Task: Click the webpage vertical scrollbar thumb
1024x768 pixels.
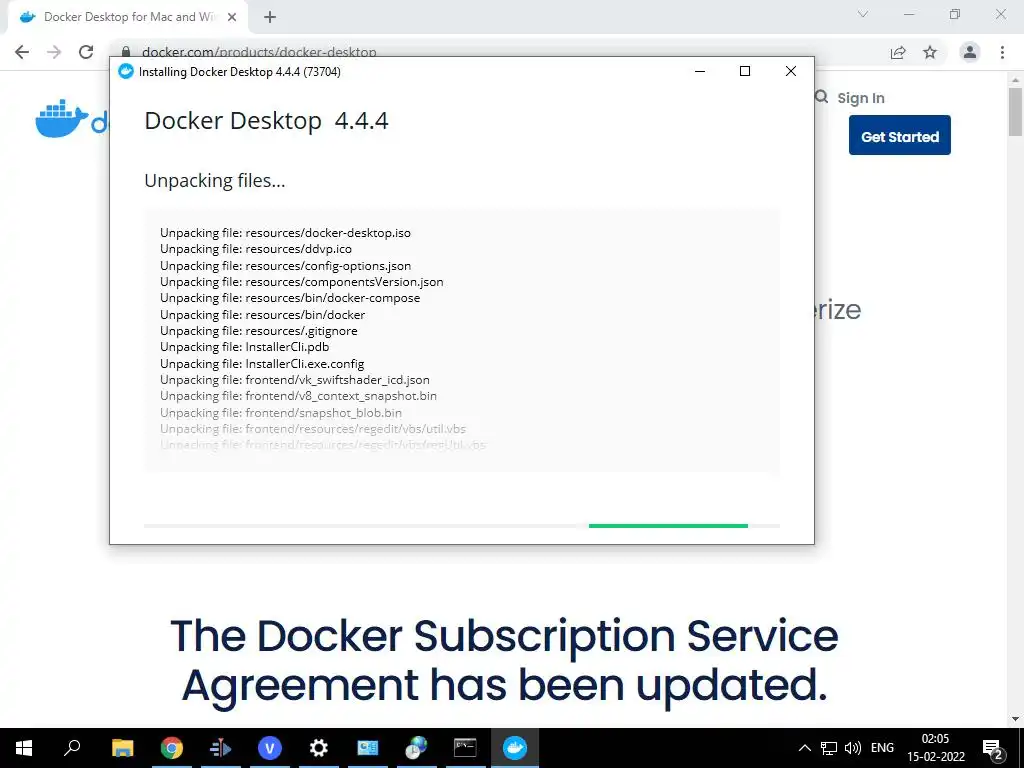Action: [x=1016, y=112]
